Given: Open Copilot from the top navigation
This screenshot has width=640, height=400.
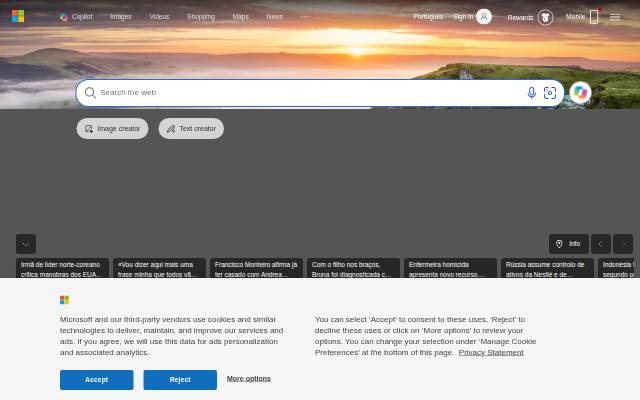Looking at the screenshot, I should [x=76, y=17].
